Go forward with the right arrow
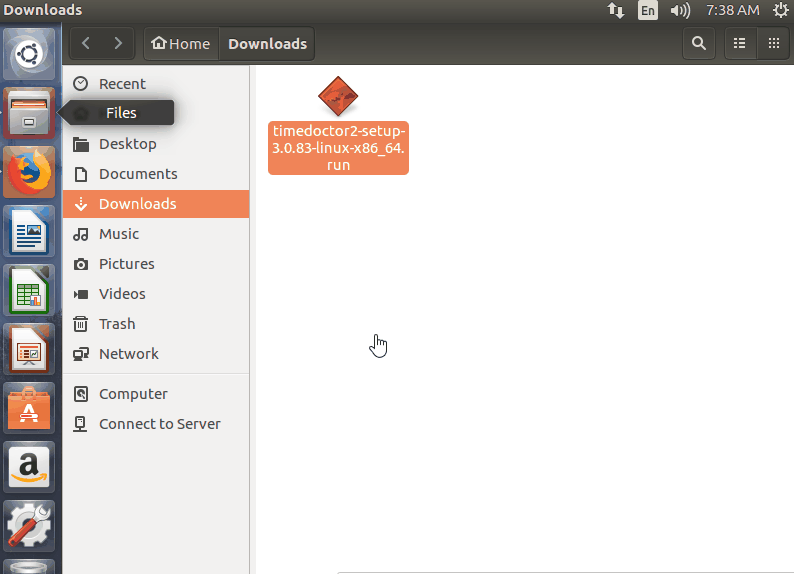The width and height of the screenshot is (794, 574). pos(118,44)
